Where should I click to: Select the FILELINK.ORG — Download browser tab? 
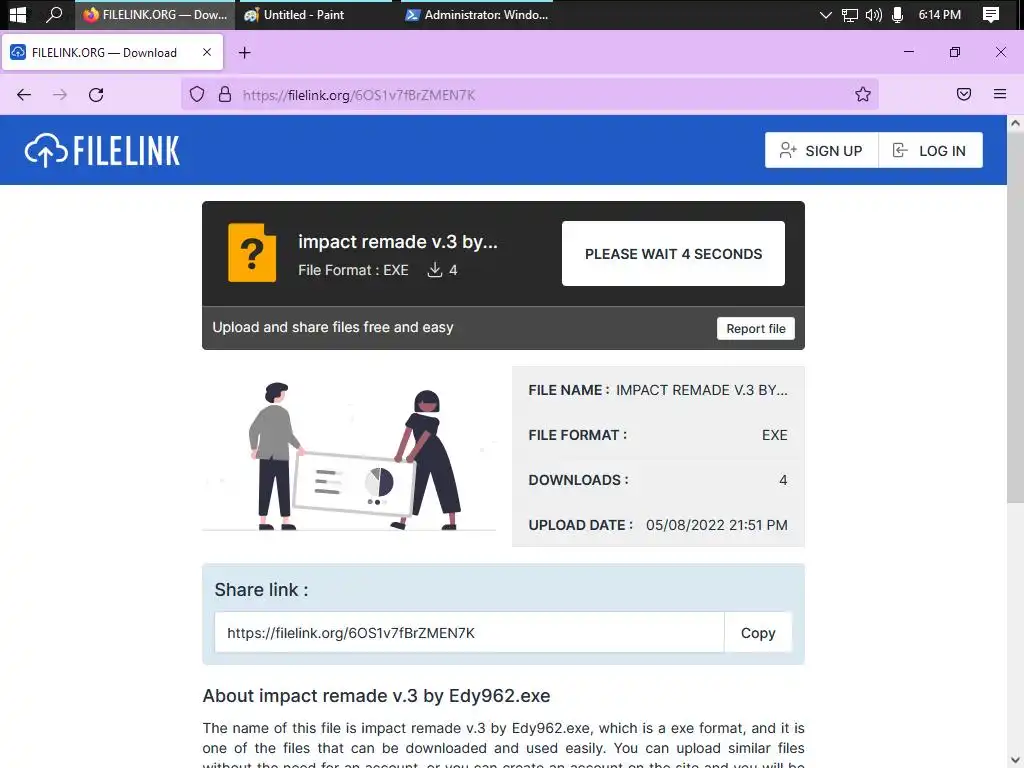pos(112,52)
